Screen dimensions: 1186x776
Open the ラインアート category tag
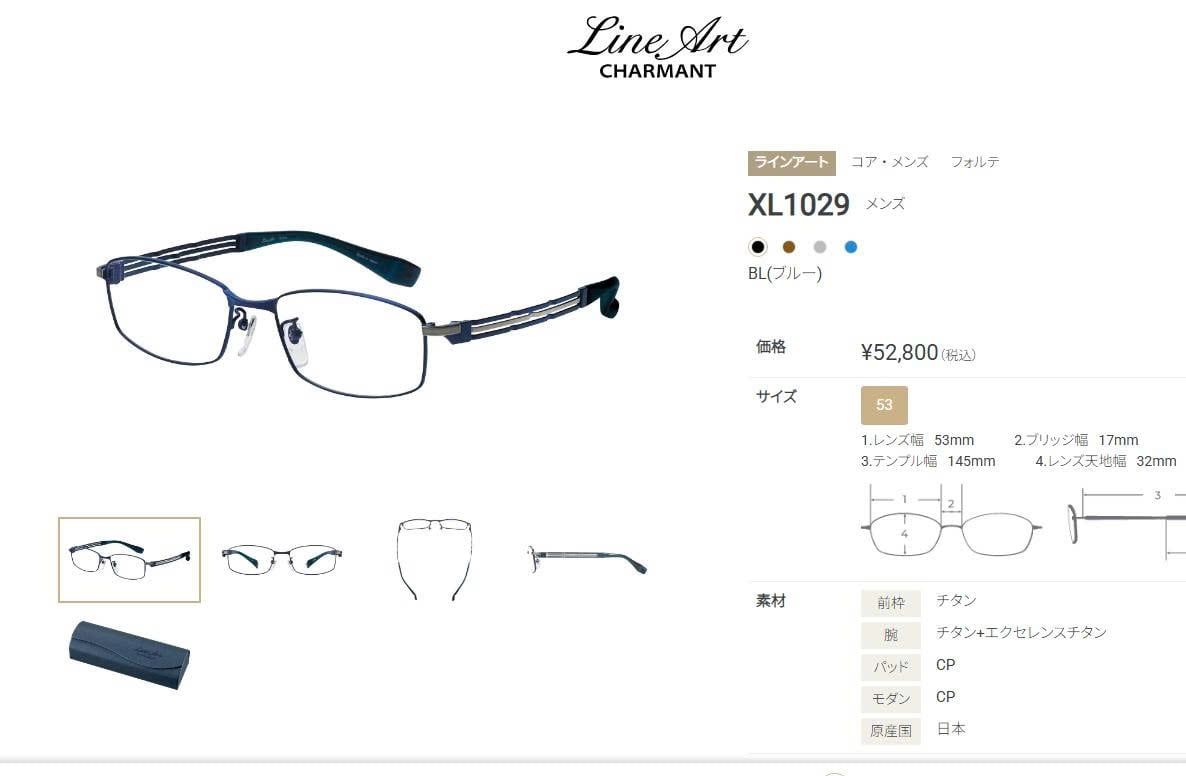tap(791, 163)
